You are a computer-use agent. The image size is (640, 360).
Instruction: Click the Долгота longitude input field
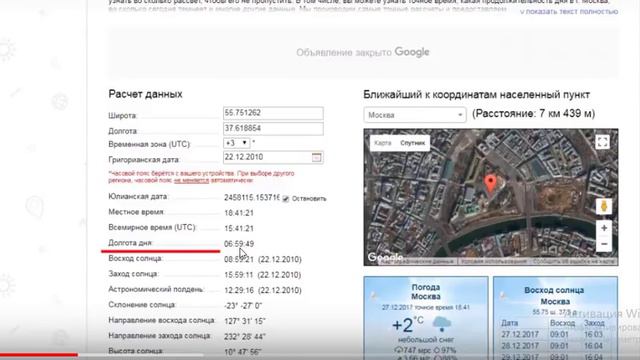[x=273, y=129]
